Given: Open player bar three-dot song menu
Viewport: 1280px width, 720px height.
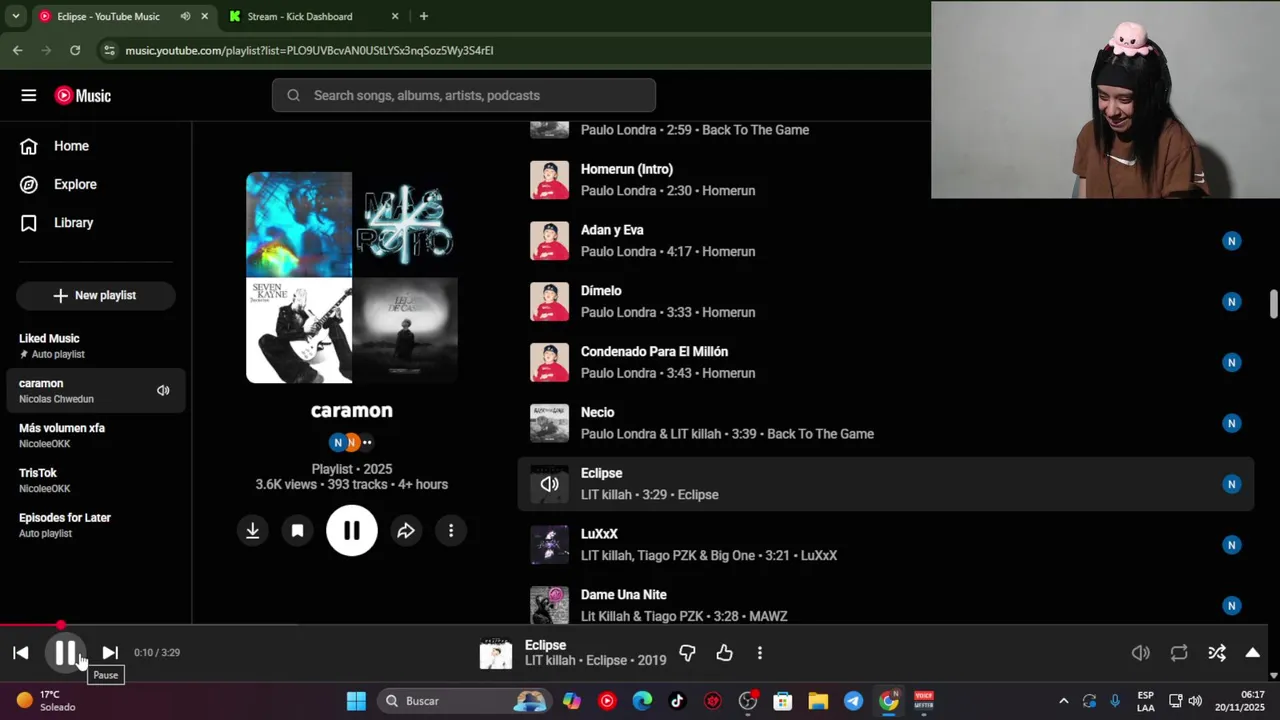Looking at the screenshot, I should [760, 653].
